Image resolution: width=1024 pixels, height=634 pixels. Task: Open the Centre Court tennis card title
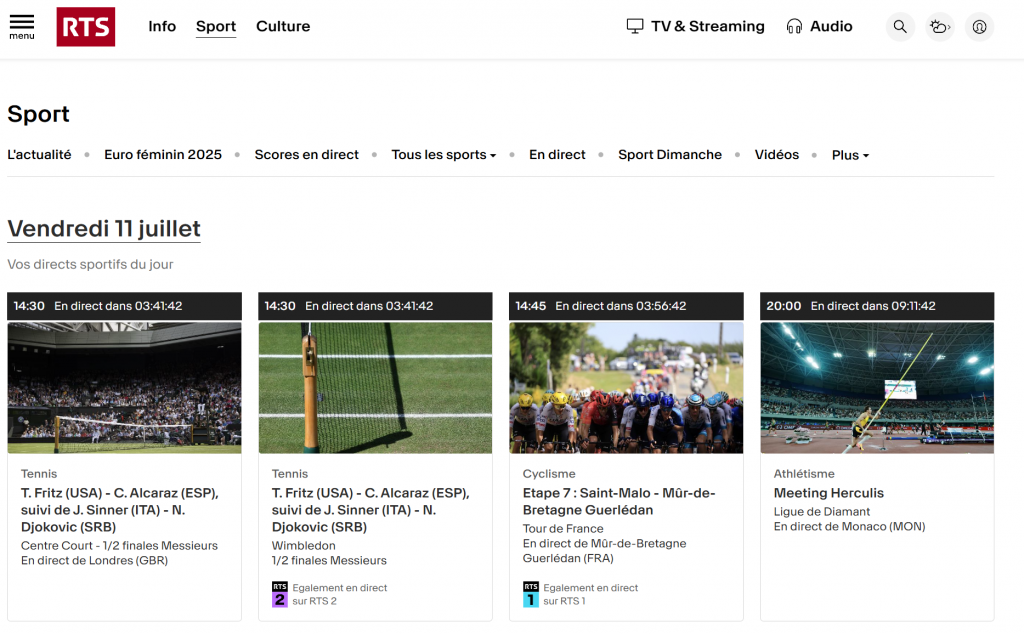(120, 510)
